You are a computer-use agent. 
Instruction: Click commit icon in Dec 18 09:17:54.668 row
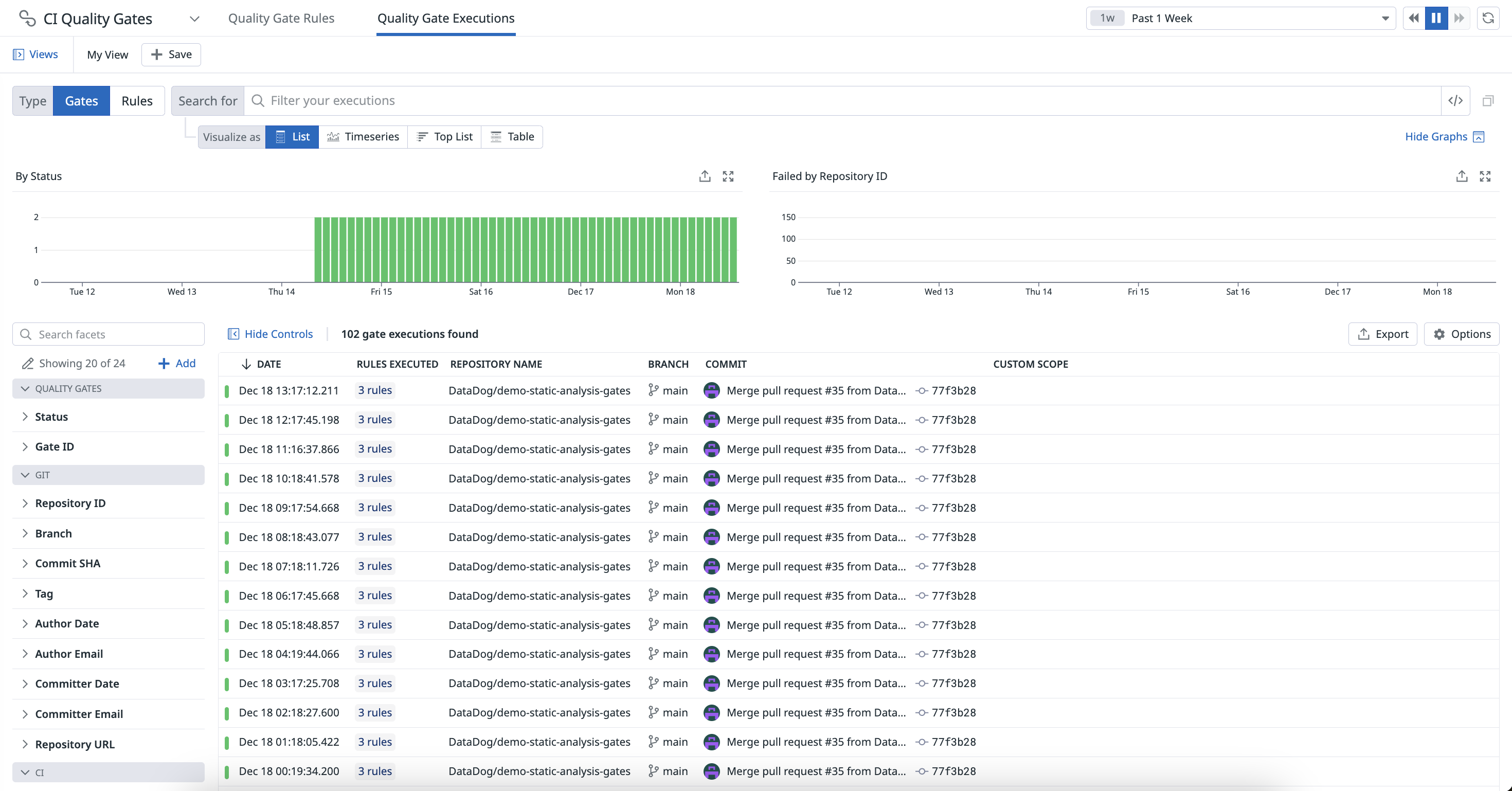(922, 508)
